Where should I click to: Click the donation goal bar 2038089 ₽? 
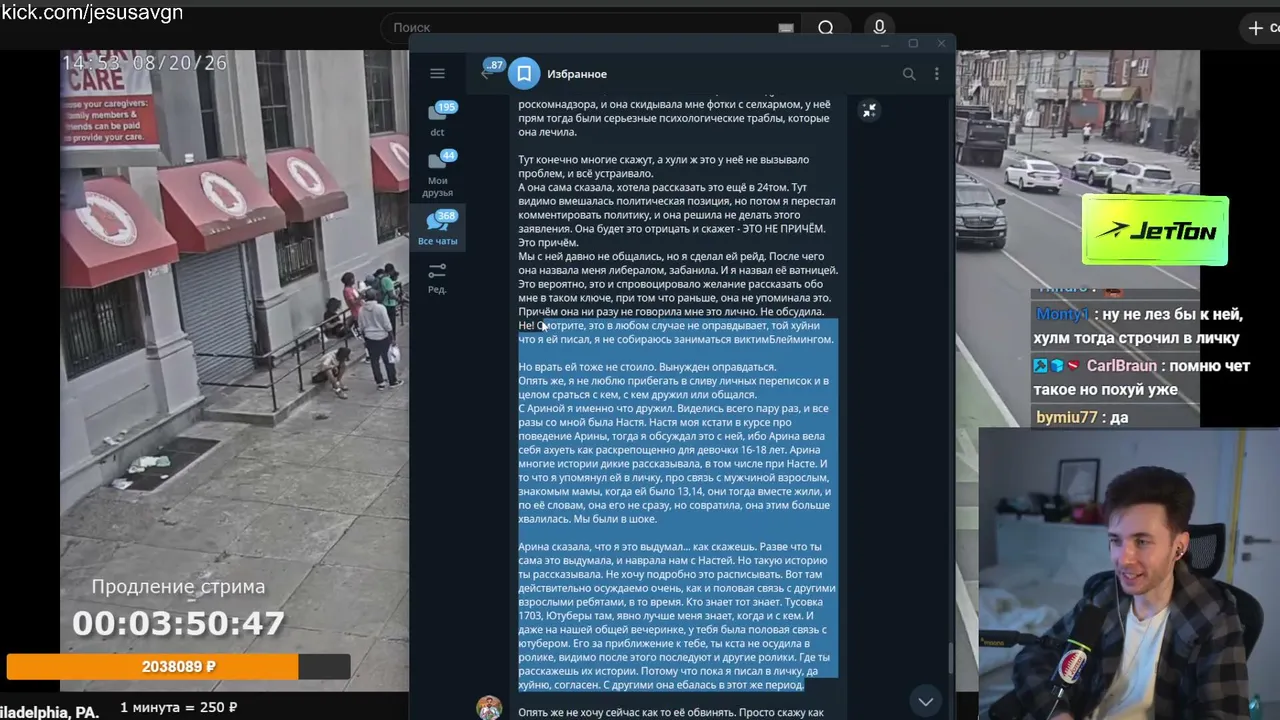click(179, 667)
